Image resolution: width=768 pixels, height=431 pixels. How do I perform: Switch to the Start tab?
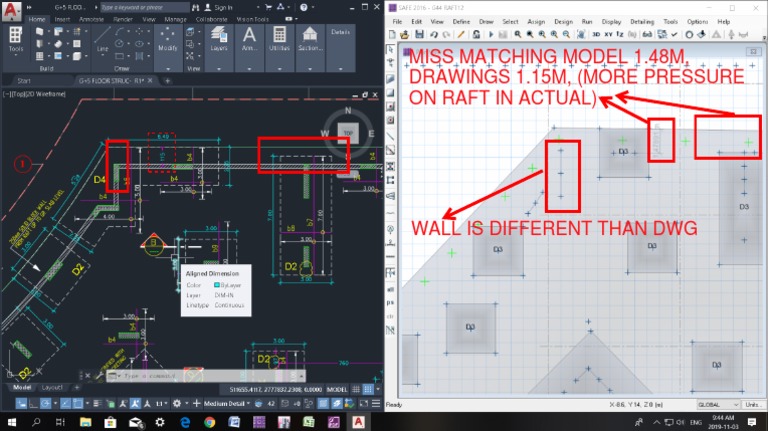[24, 80]
